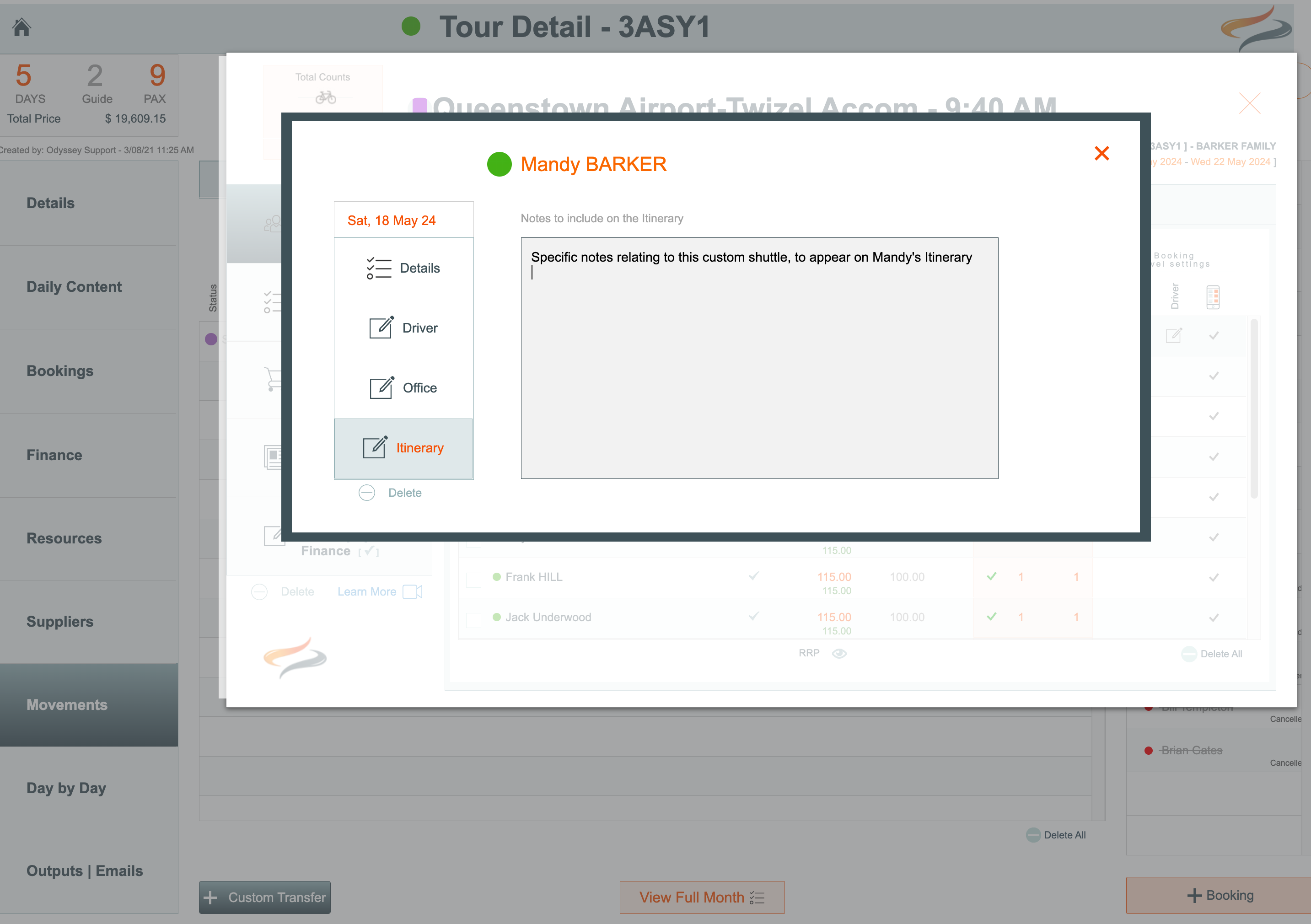
Task: Click the green status dot beside Mandy BARKER
Action: click(499, 165)
